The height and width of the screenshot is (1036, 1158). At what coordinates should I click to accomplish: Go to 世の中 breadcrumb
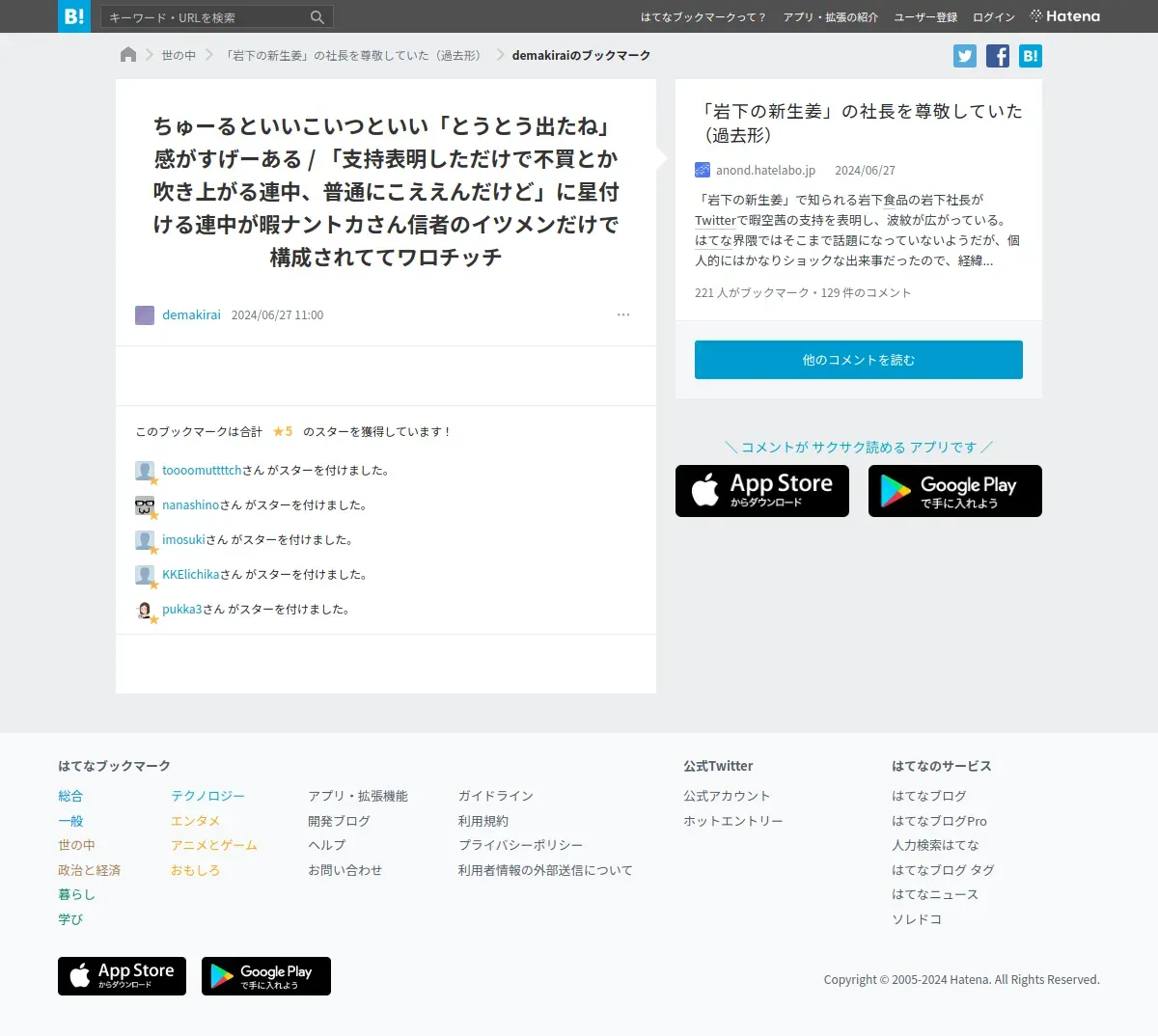tap(179, 55)
